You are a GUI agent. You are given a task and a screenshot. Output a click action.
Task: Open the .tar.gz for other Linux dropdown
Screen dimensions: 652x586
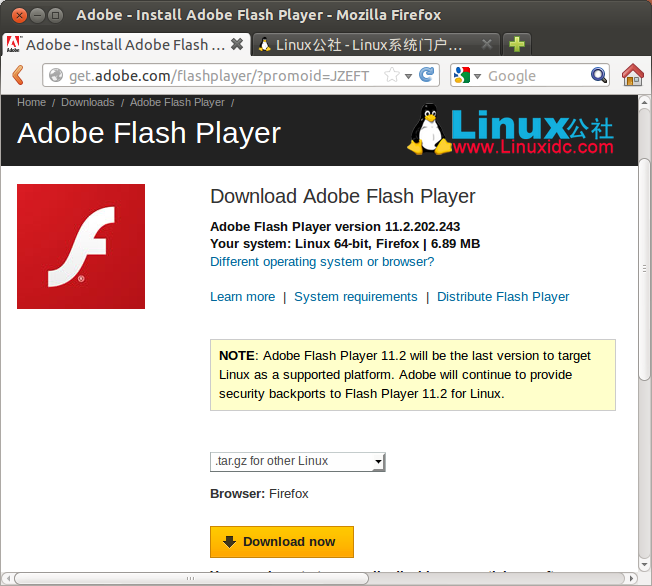point(298,462)
